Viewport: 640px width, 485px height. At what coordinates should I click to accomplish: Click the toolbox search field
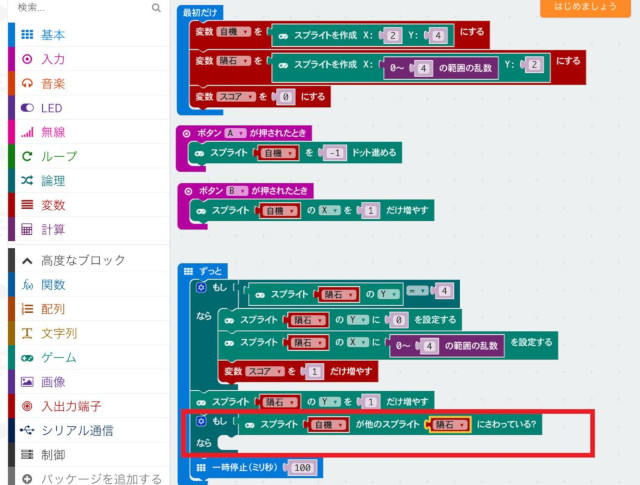coord(80,8)
